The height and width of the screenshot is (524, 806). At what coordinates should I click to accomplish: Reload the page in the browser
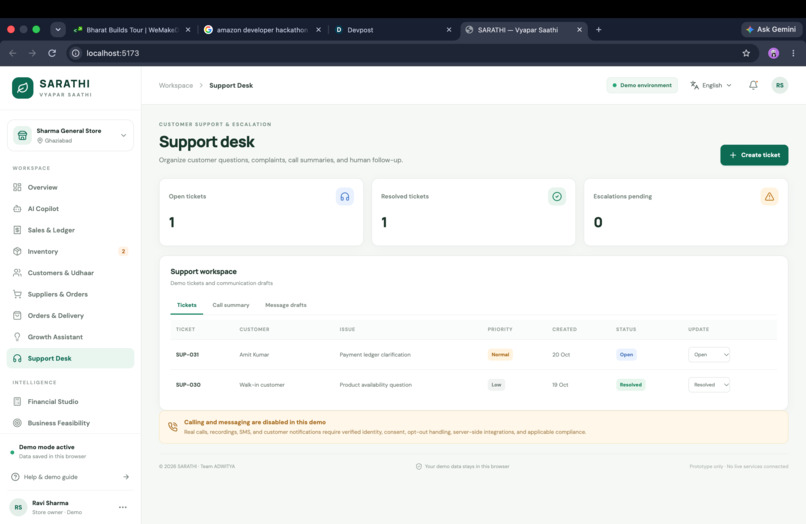(x=52, y=53)
